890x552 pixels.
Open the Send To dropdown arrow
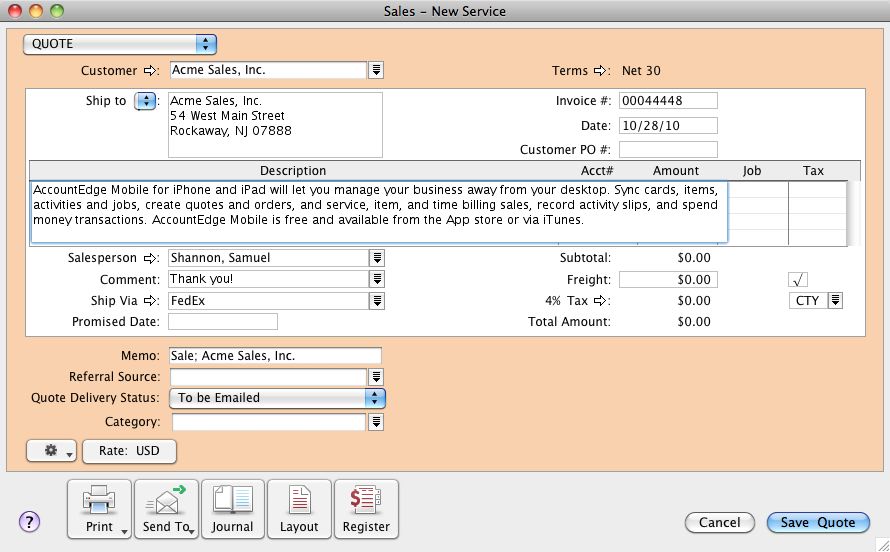click(x=192, y=532)
